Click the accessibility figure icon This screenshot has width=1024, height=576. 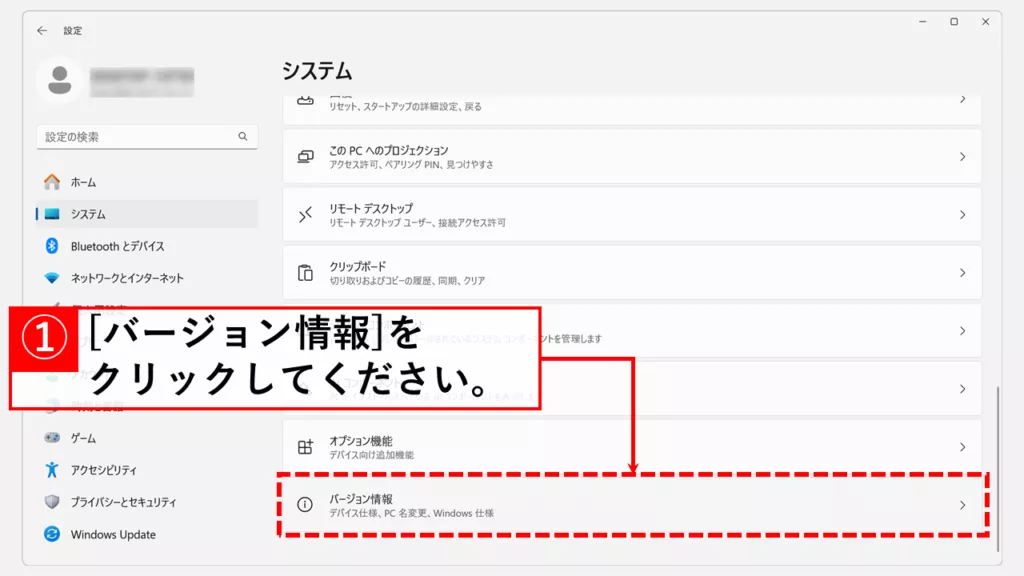click(x=52, y=470)
